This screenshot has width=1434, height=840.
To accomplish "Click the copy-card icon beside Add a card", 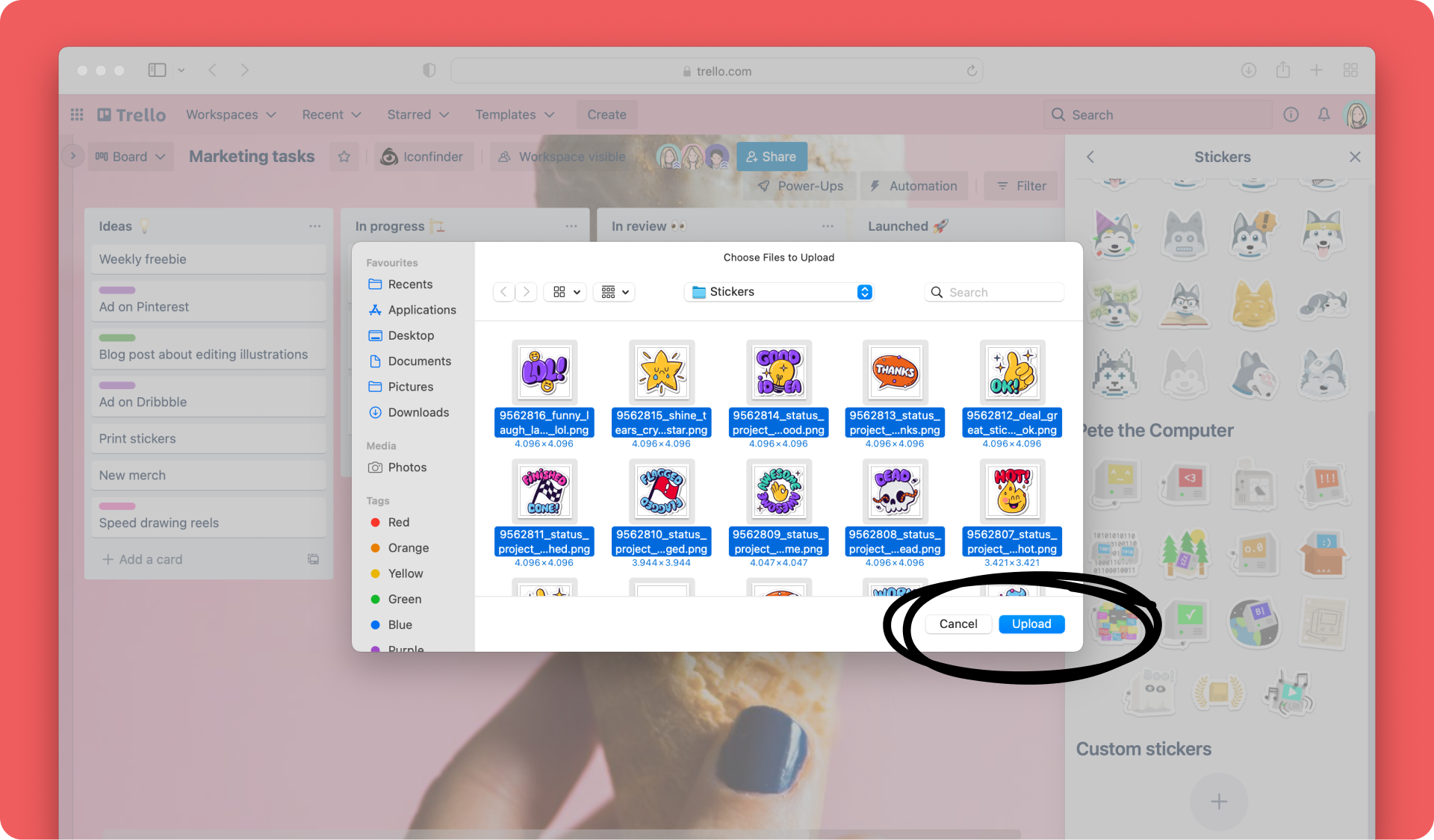I will click(313, 559).
